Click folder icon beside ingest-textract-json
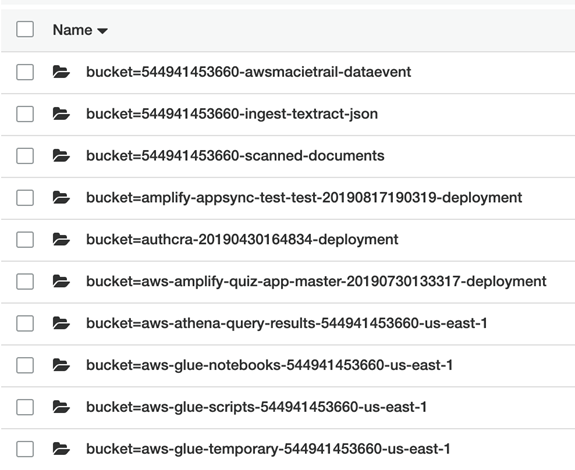The width and height of the screenshot is (575, 470). point(61,114)
